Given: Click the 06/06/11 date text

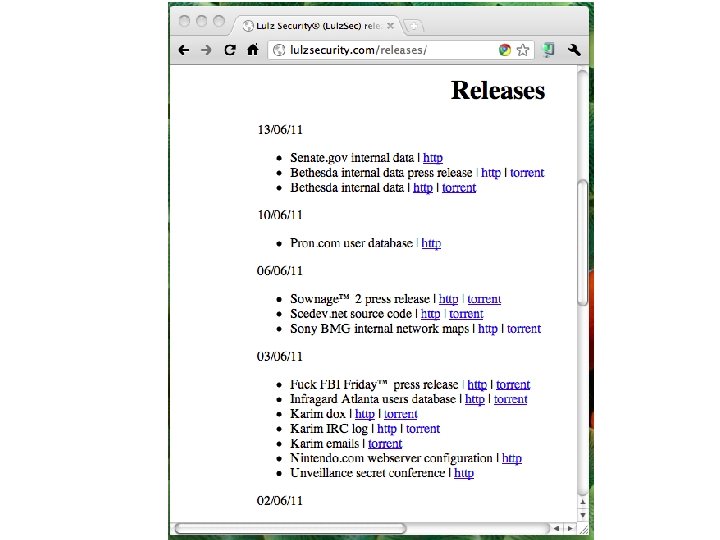Looking at the screenshot, I should pos(280,271).
